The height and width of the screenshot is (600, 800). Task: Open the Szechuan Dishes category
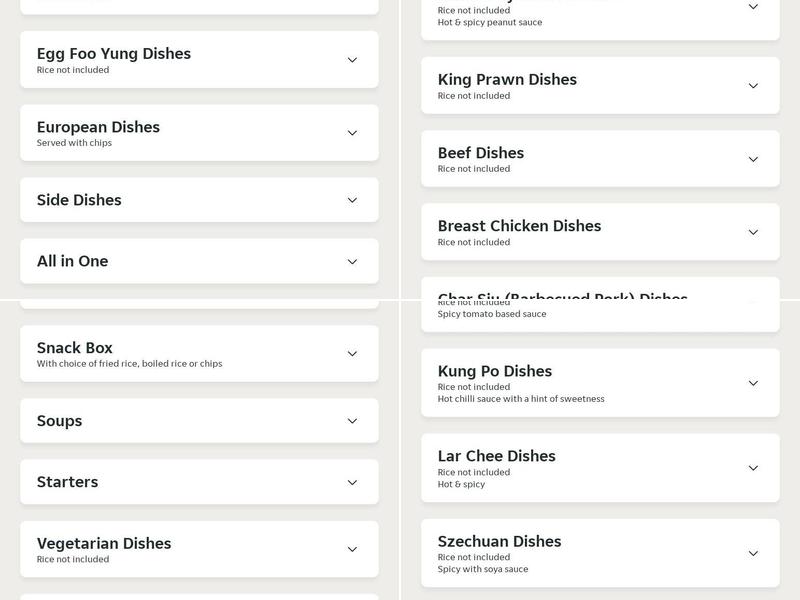click(x=598, y=550)
